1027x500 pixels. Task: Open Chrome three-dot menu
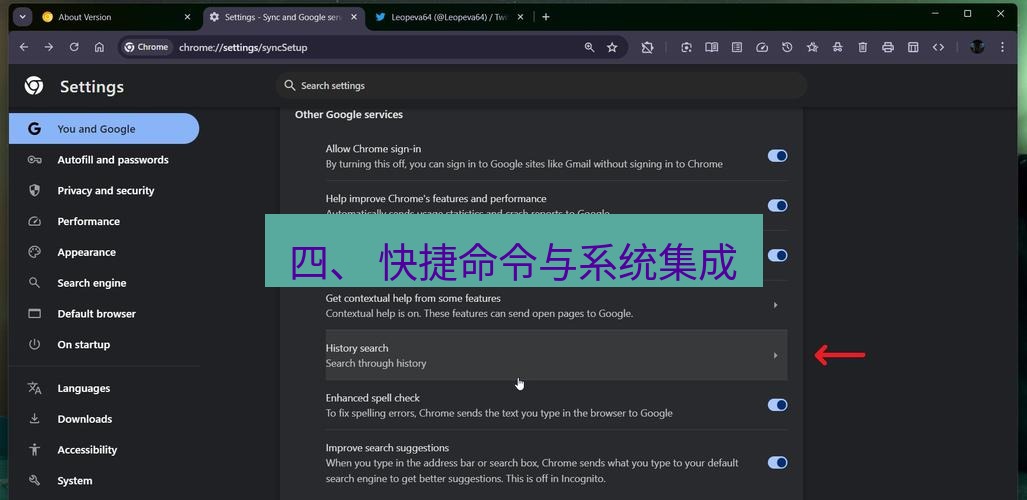coord(1003,47)
